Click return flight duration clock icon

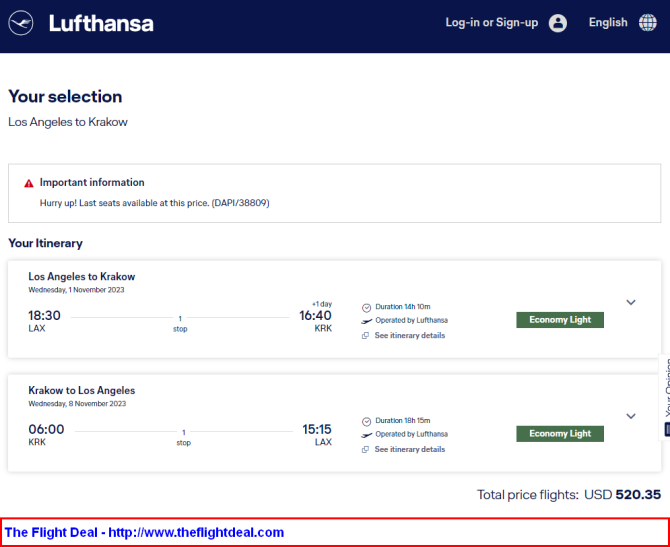[x=366, y=422]
